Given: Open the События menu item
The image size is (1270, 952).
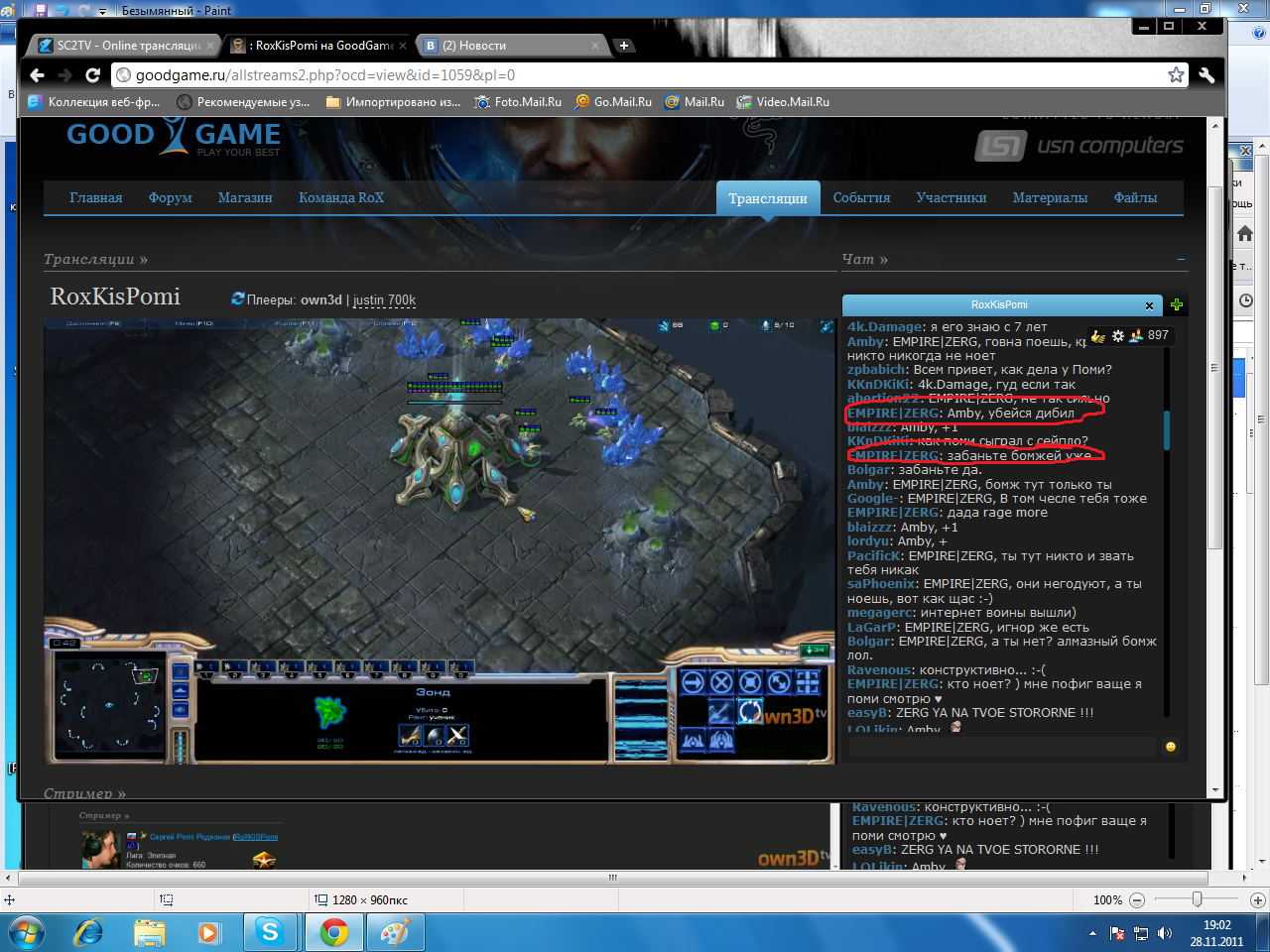Looking at the screenshot, I should point(862,198).
